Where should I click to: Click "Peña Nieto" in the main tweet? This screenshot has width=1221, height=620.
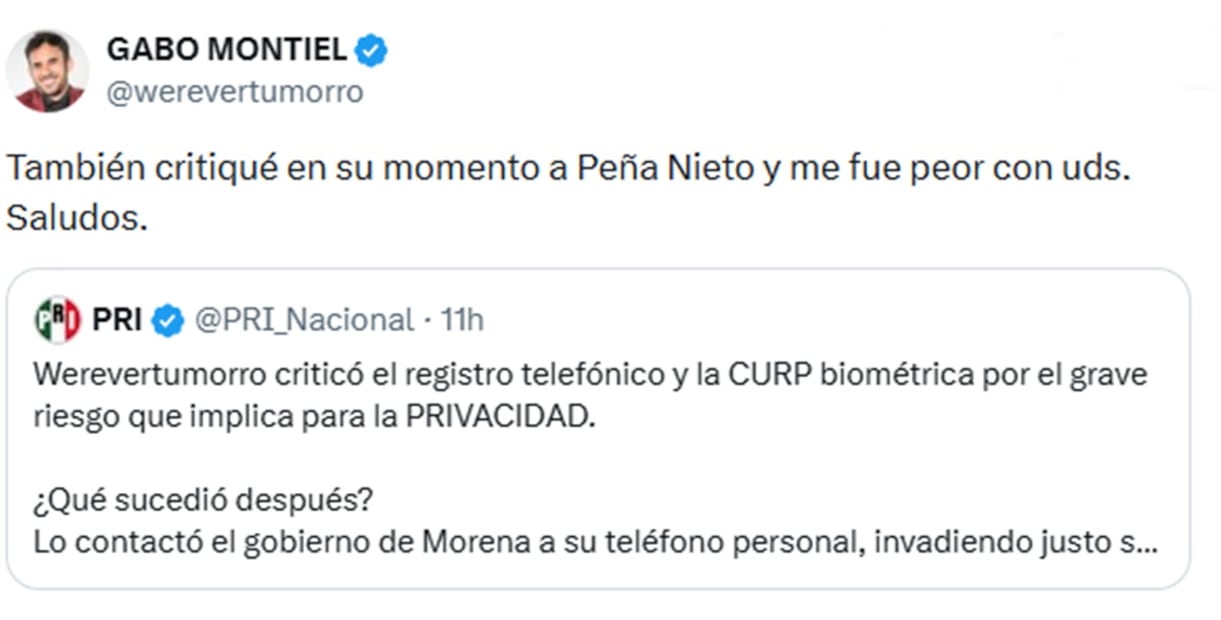coord(665,168)
